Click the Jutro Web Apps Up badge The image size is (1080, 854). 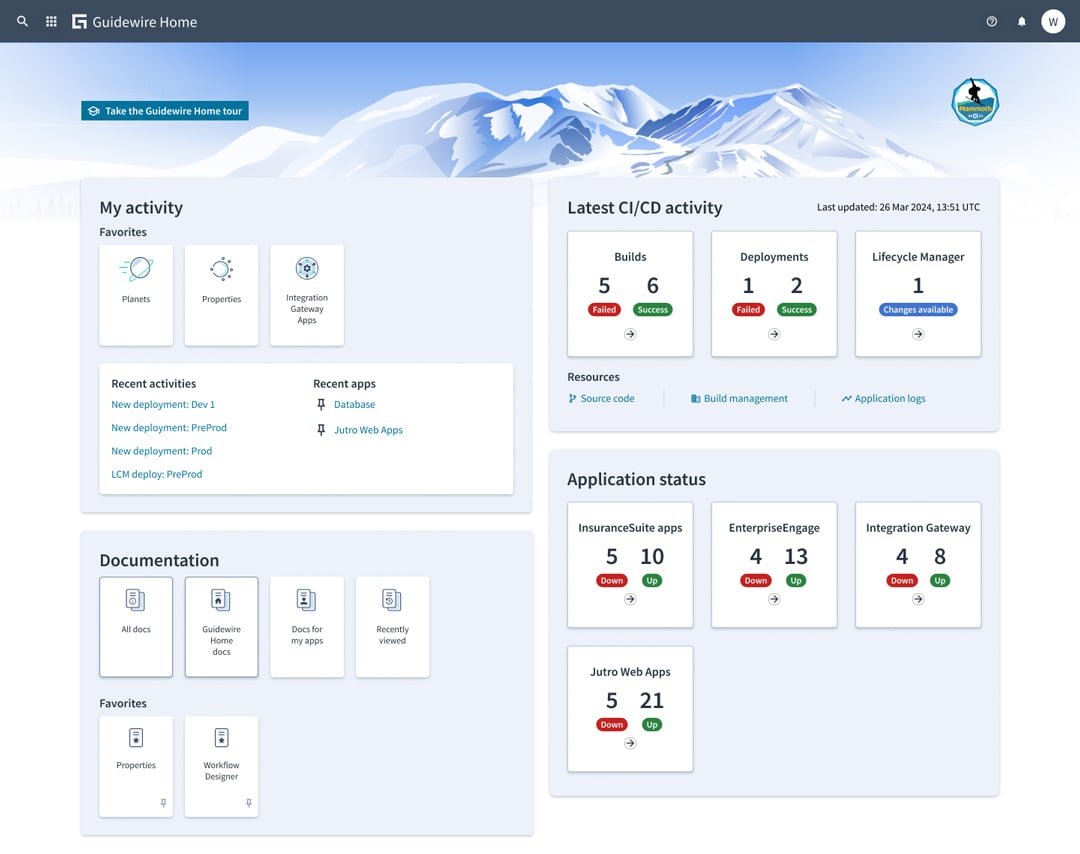pos(652,725)
